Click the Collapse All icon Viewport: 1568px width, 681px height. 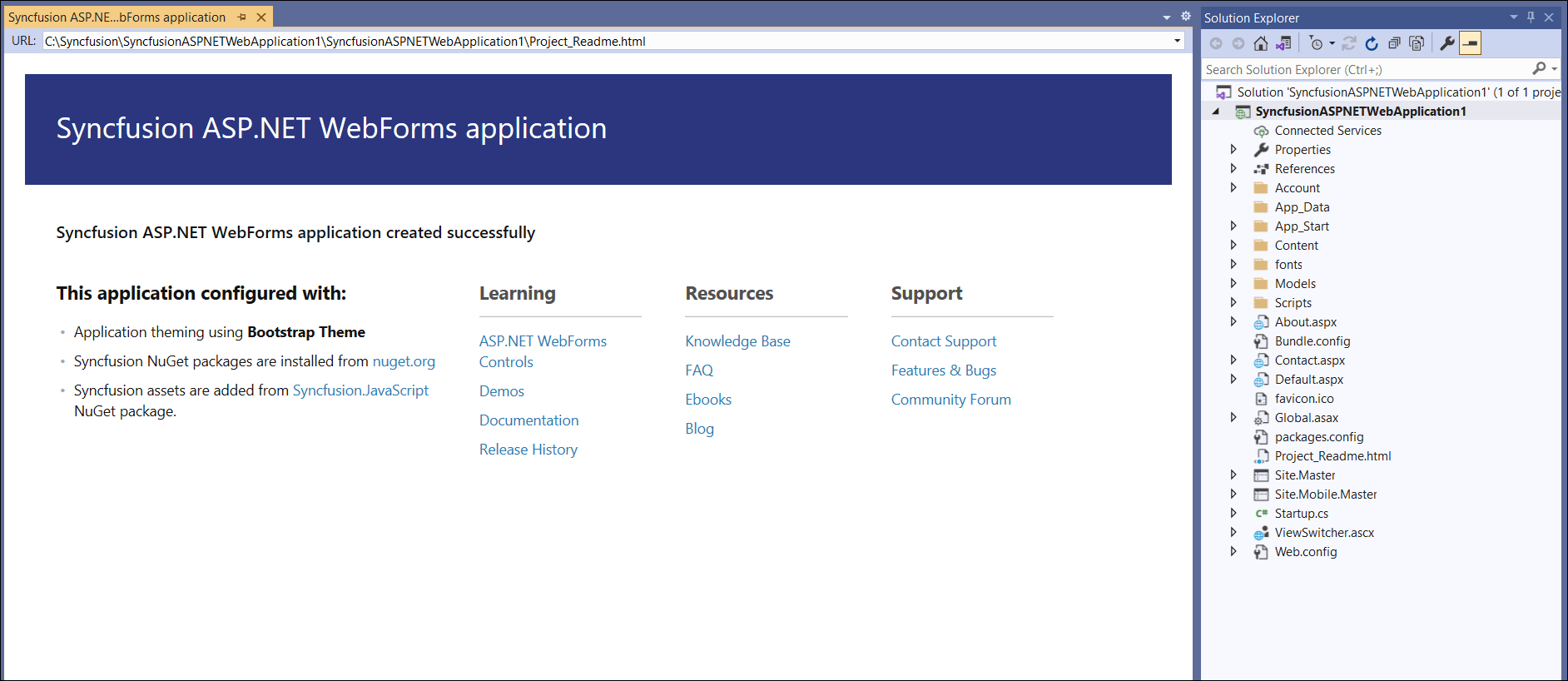coord(1394,43)
